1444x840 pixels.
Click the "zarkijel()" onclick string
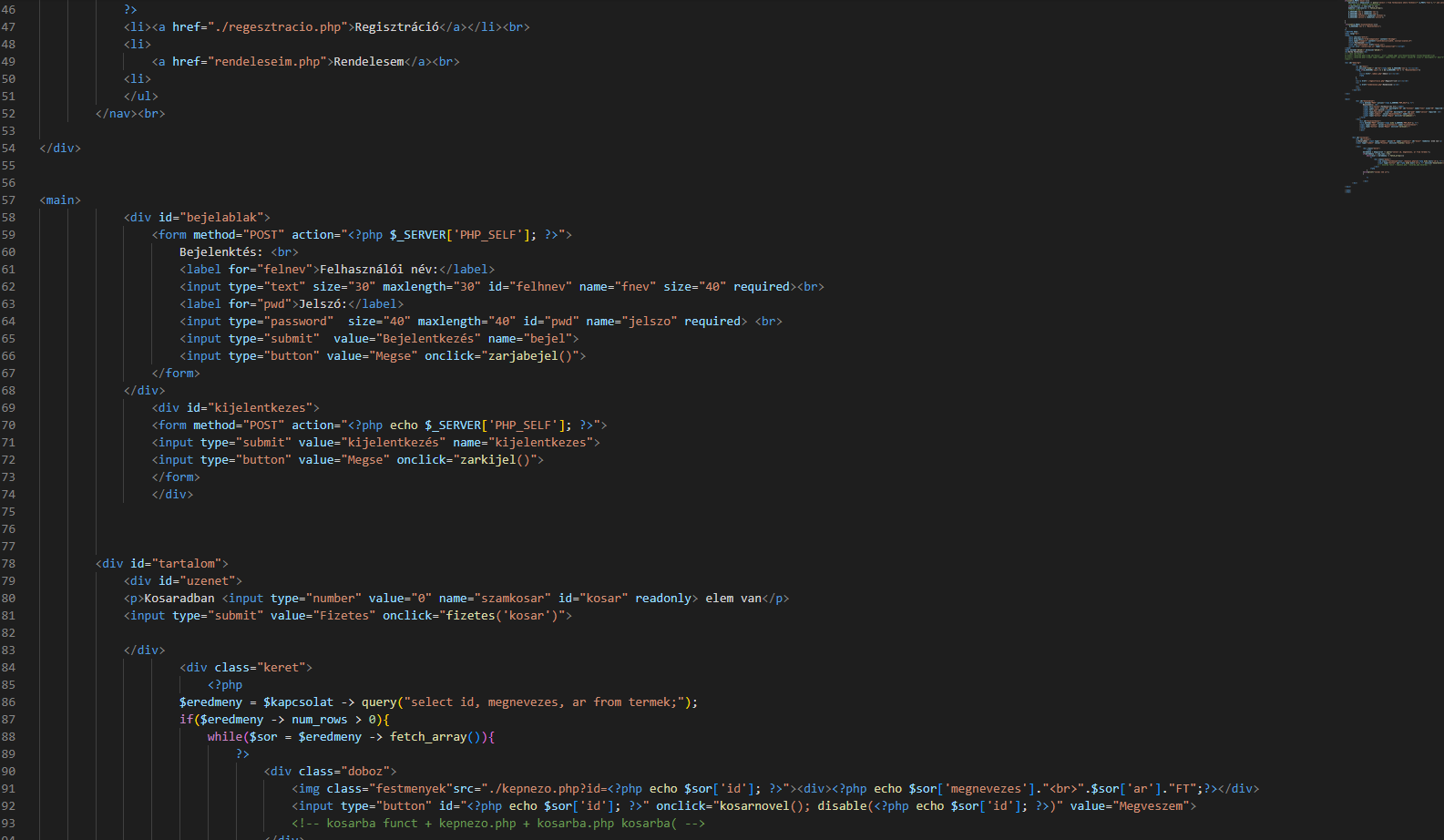(x=496, y=460)
